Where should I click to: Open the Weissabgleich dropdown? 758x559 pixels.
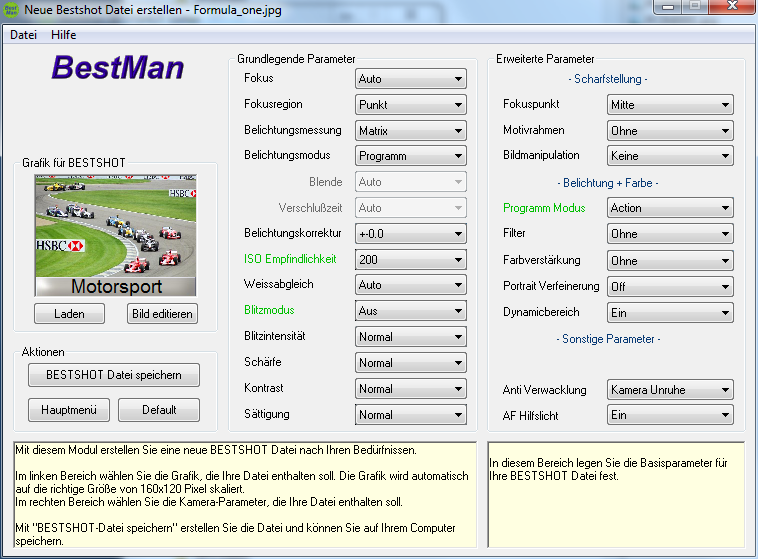pyautogui.click(x=410, y=285)
